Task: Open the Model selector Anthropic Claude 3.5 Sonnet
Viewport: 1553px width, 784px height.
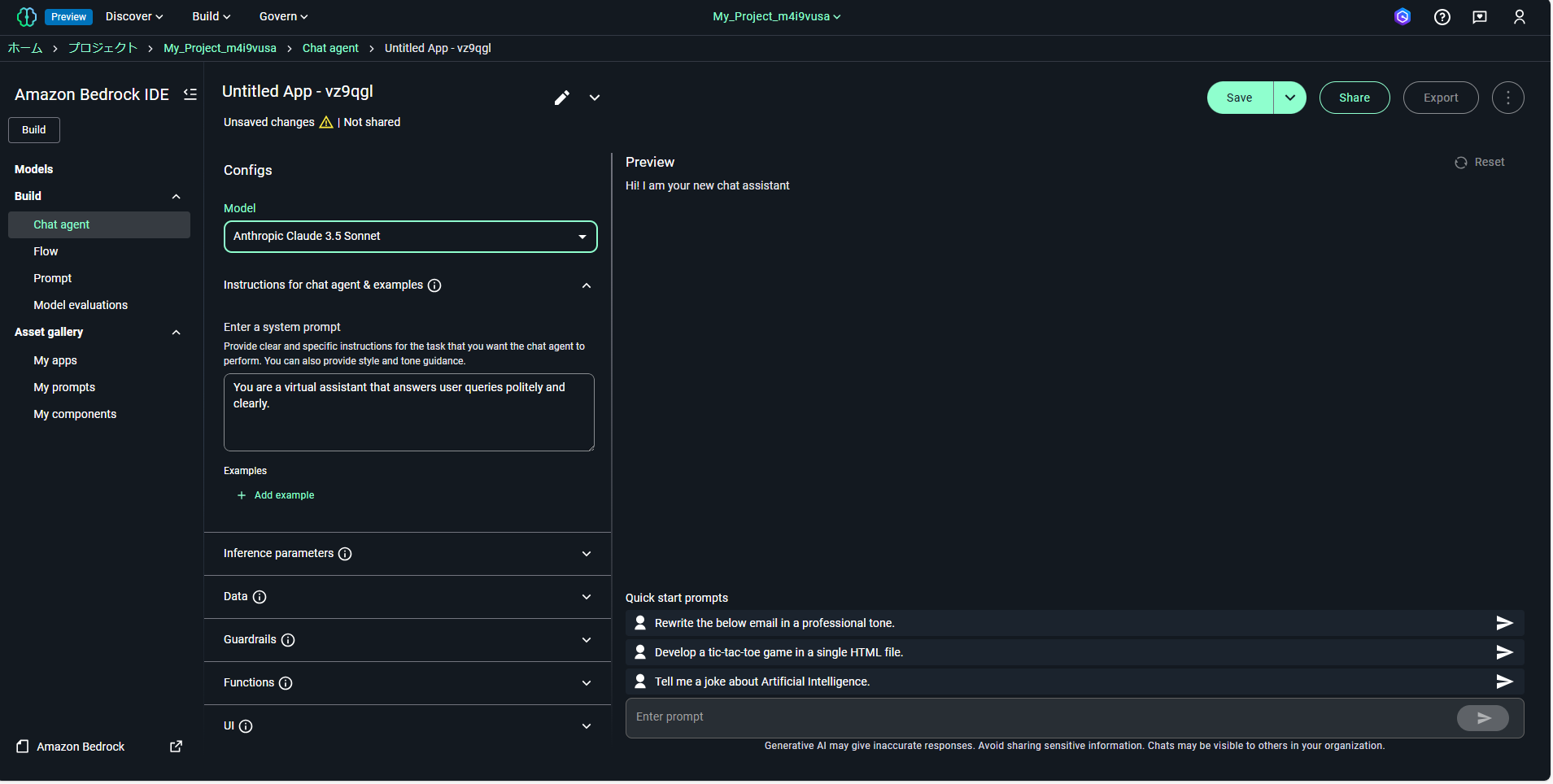Action: (411, 237)
